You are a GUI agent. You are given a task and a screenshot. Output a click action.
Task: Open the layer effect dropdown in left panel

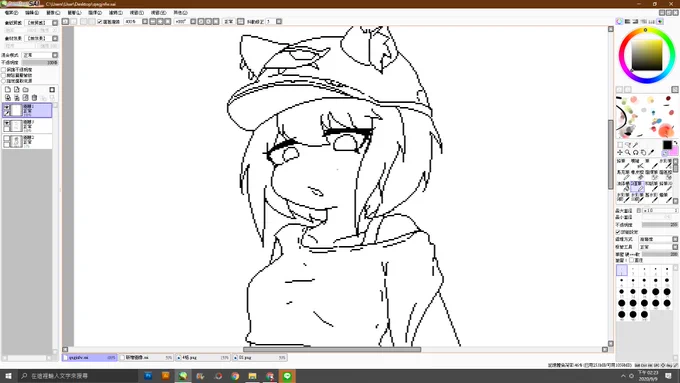[x=55, y=38]
